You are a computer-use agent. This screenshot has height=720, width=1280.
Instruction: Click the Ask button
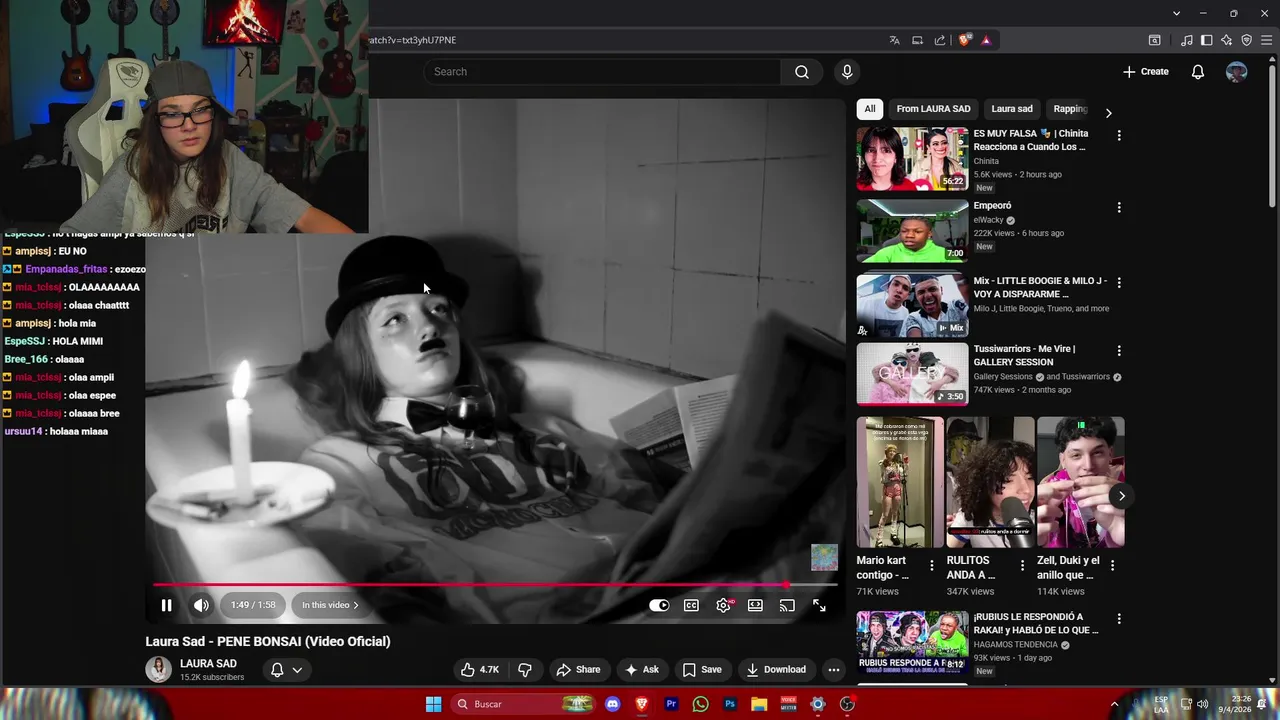[641, 670]
